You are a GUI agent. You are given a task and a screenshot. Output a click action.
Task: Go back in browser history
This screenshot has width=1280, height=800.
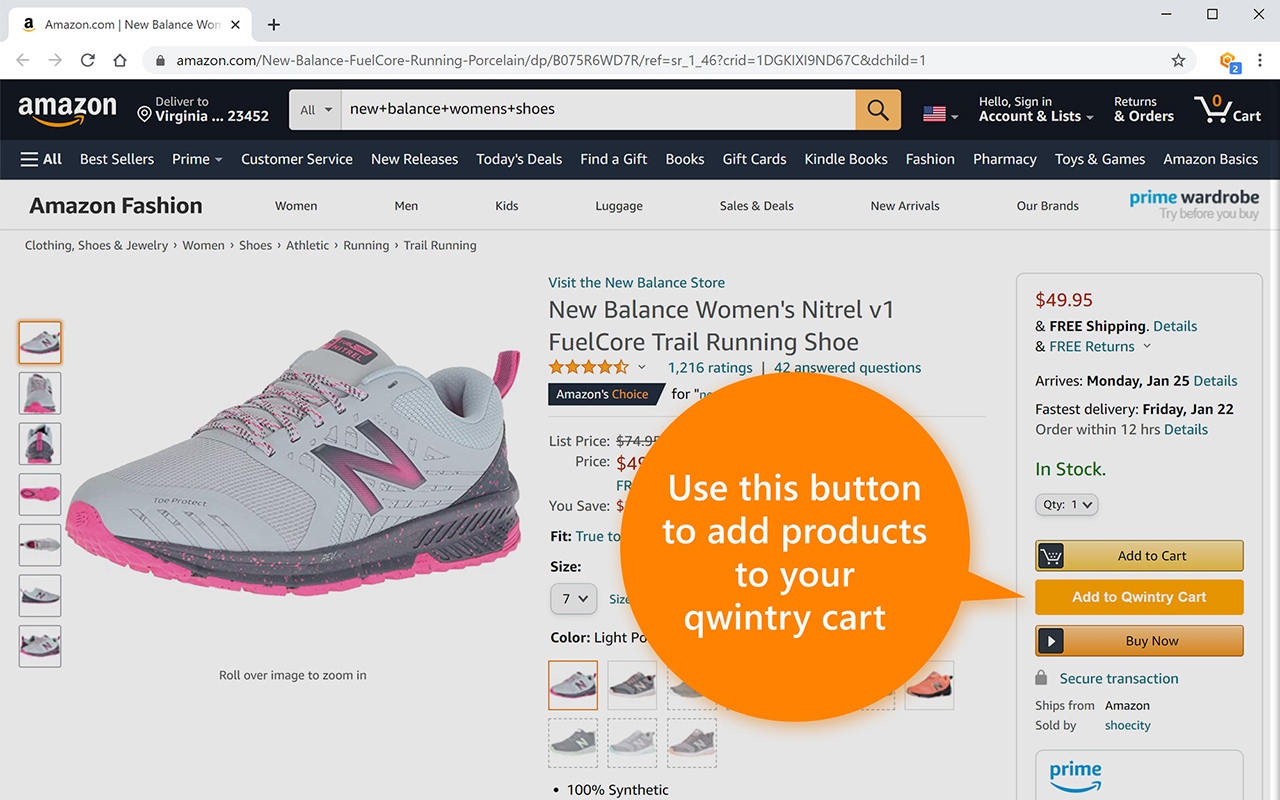(x=23, y=60)
